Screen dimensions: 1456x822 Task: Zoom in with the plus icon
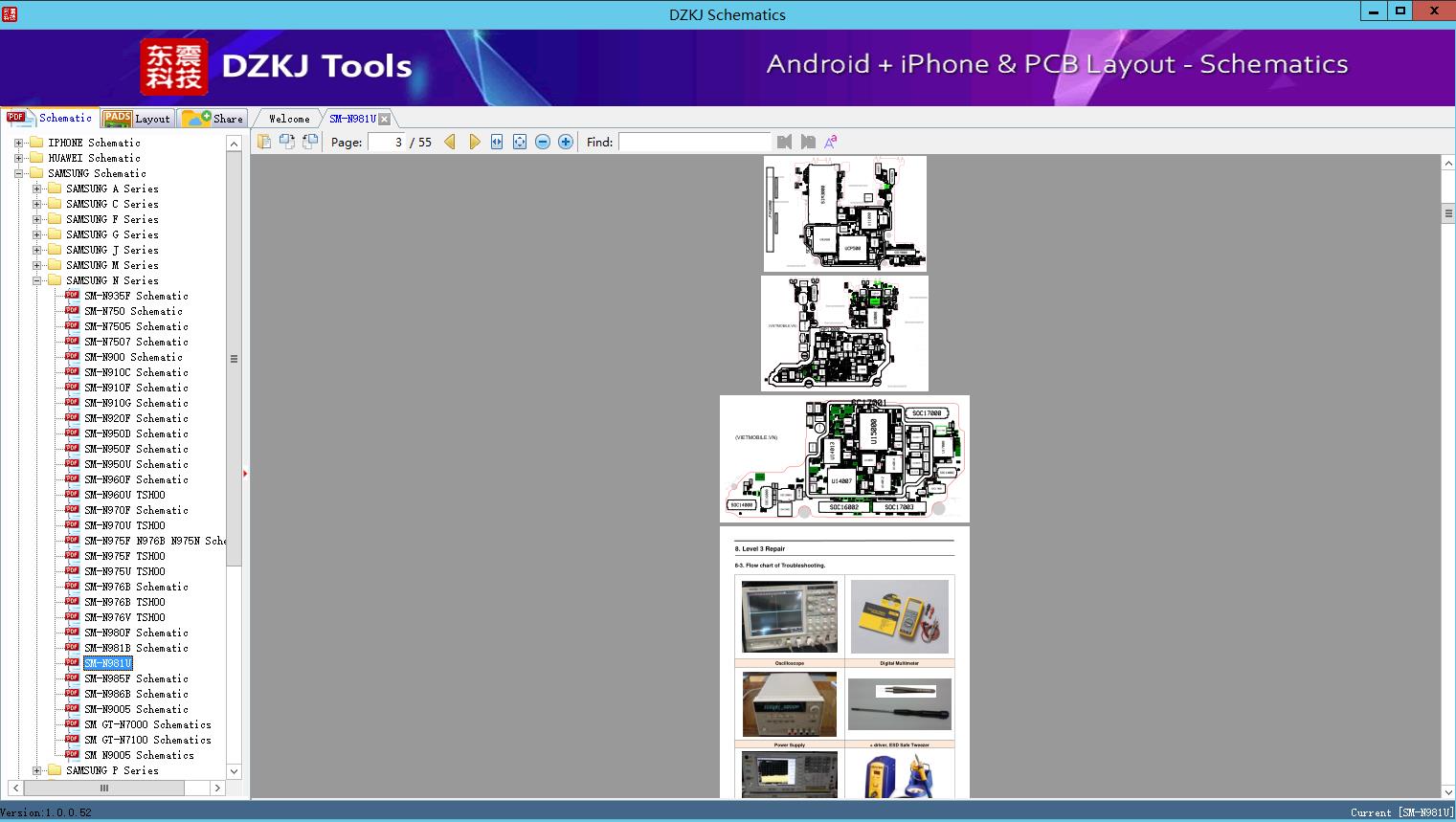point(566,142)
